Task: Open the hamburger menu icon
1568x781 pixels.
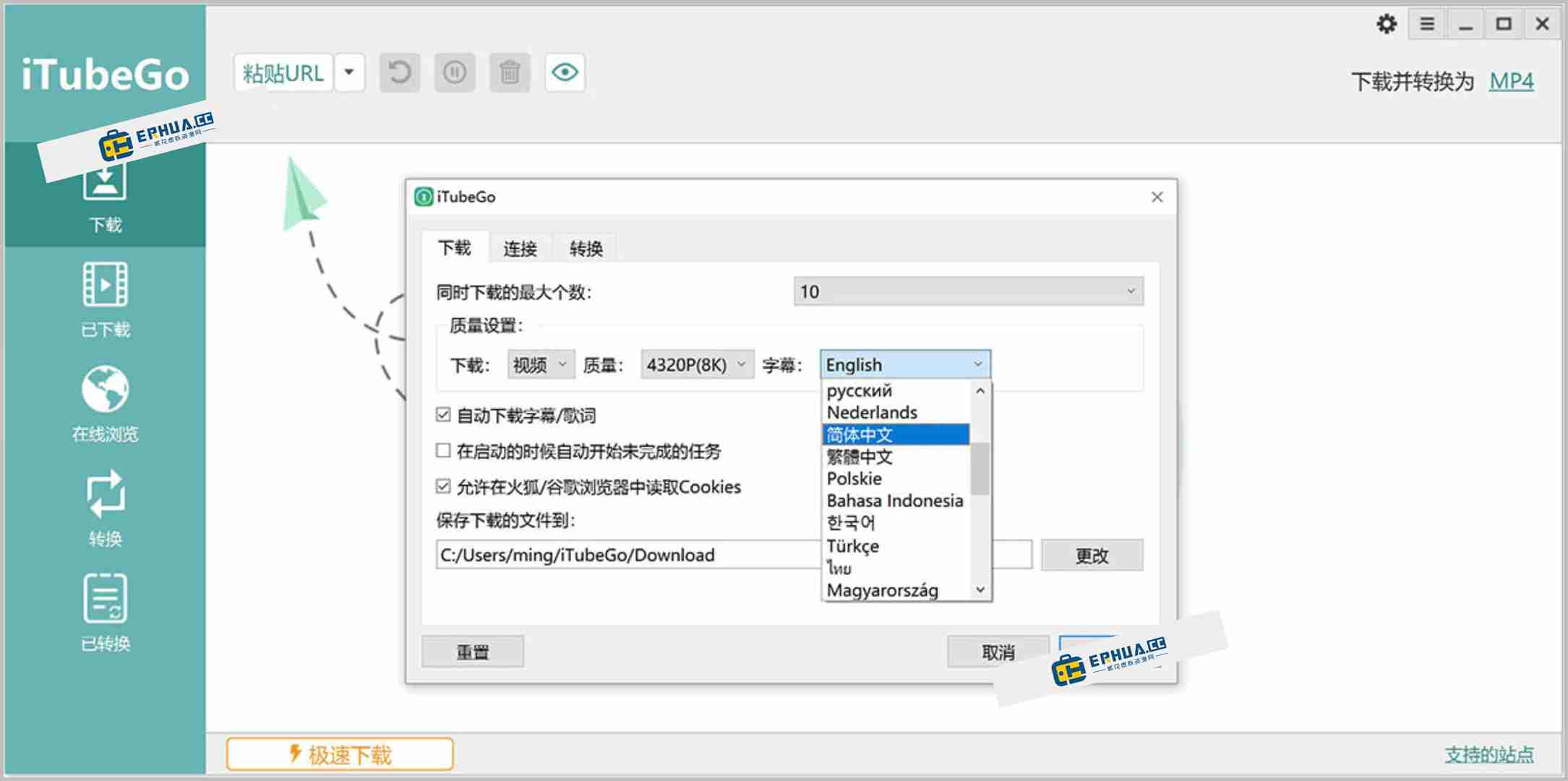Action: (1427, 24)
